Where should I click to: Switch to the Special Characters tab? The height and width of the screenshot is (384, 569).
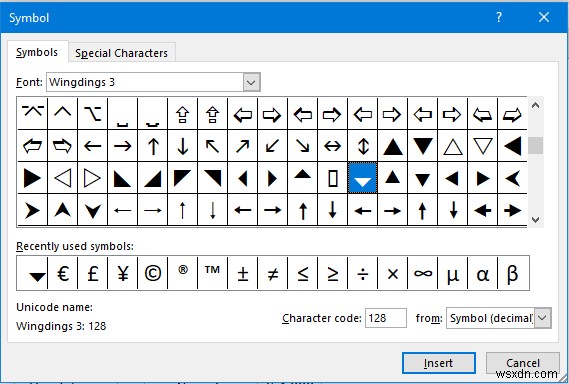(x=121, y=53)
